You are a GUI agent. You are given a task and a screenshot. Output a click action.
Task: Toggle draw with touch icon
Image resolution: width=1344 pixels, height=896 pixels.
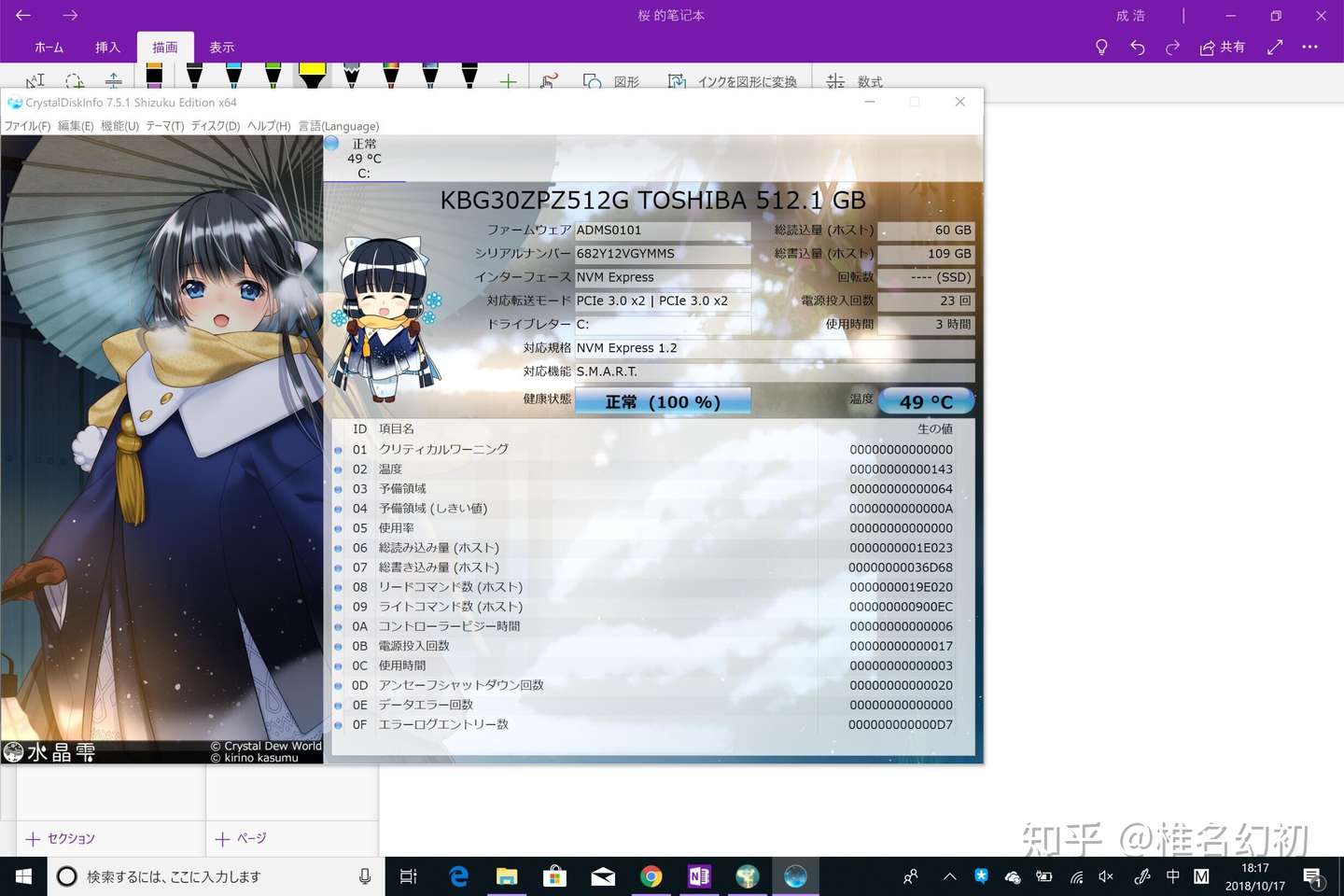point(549,81)
